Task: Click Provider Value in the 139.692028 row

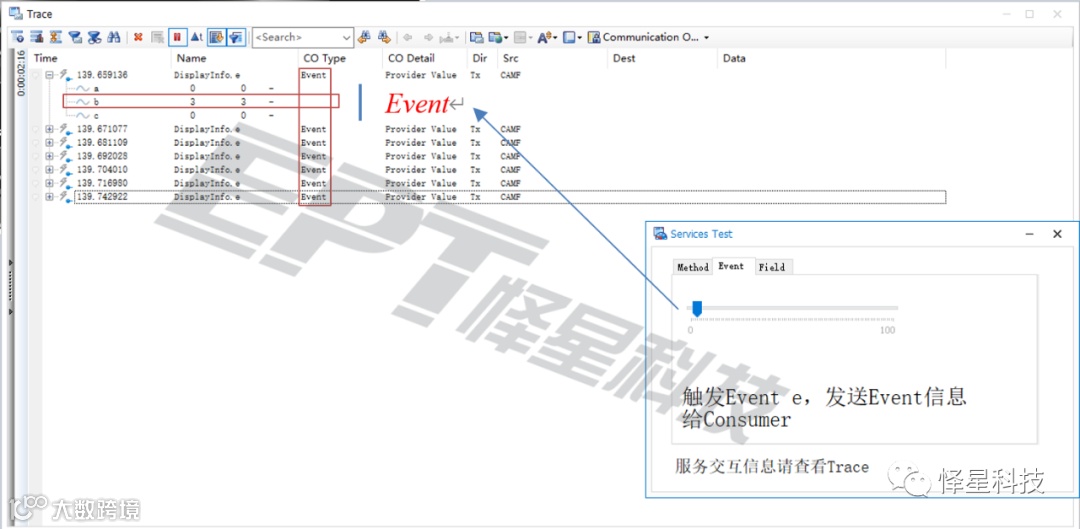Action: click(420, 156)
